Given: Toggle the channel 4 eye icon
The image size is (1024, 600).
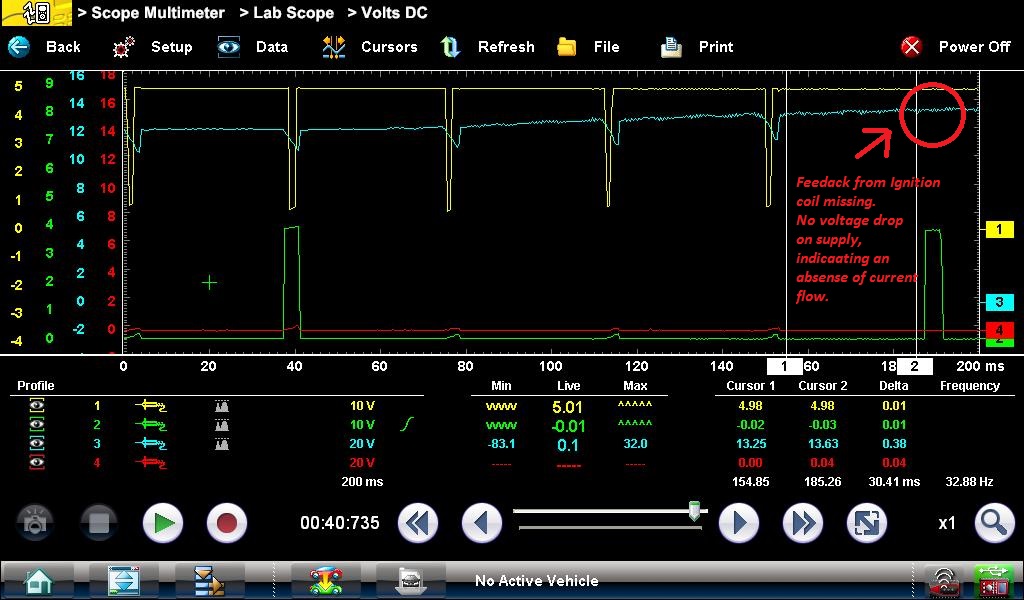Looking at the screenshot, I should [x=37, y=462].
